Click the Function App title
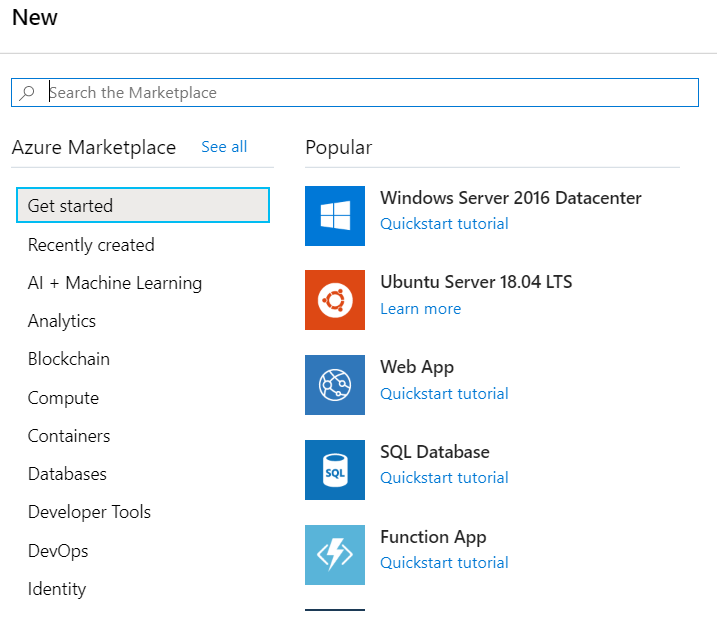 (x=433, y=537)
